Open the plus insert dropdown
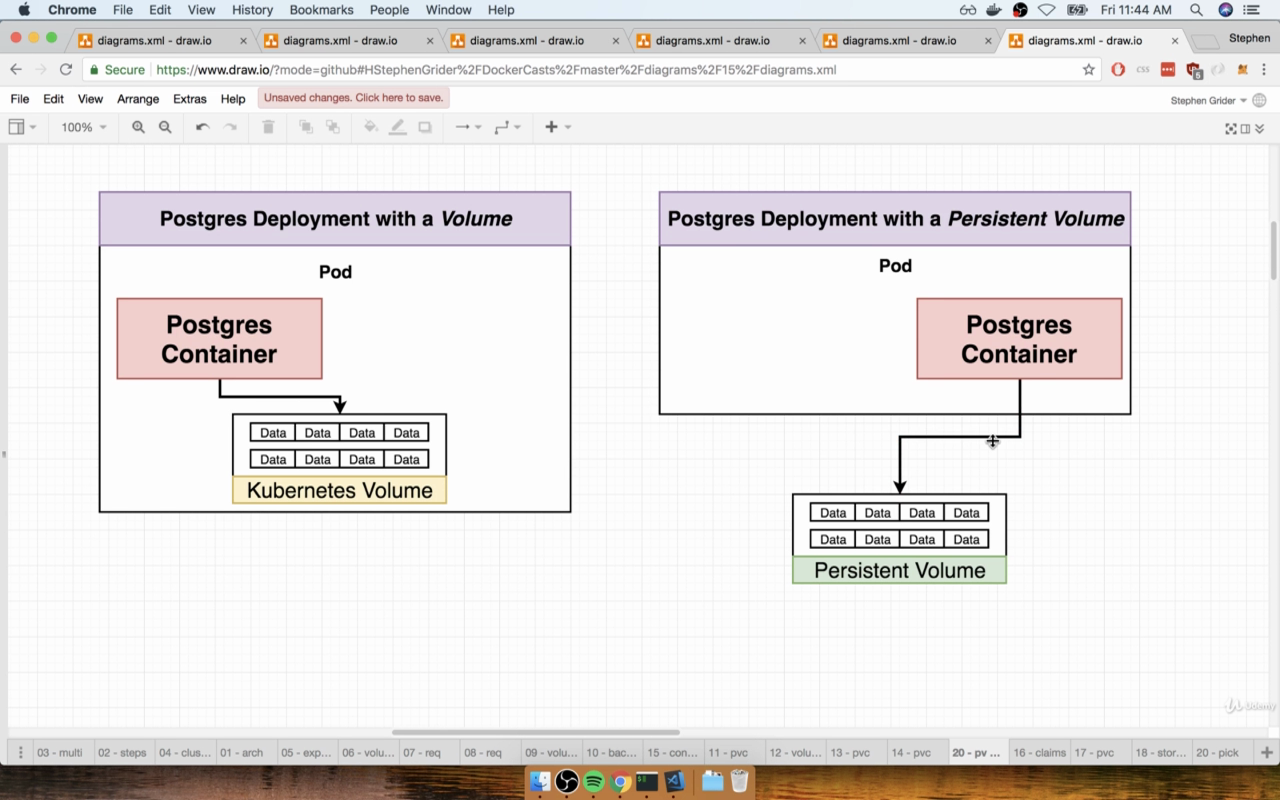This screenshot has height=800, width=1280. point(558,127)
